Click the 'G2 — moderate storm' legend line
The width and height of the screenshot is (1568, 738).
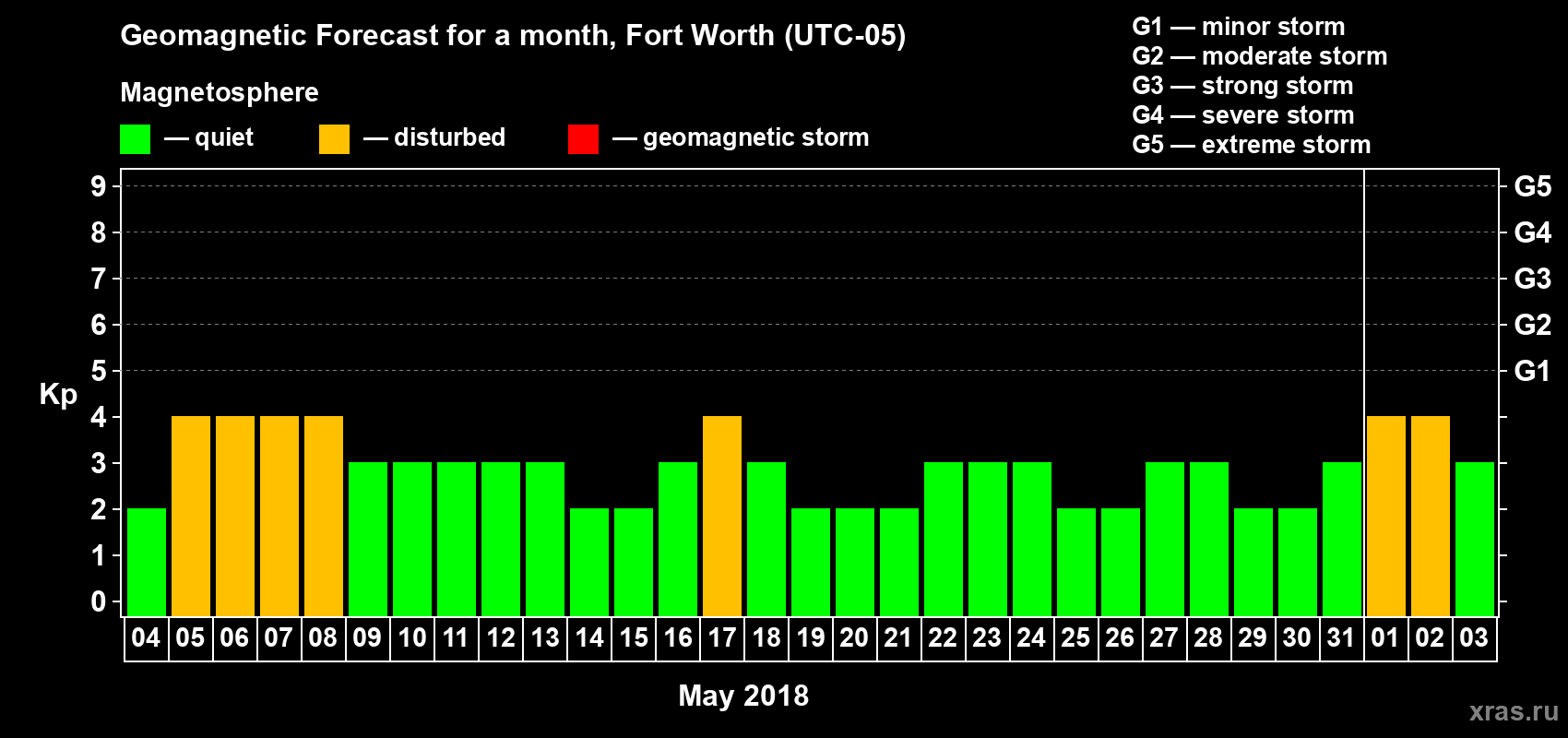1260,56
